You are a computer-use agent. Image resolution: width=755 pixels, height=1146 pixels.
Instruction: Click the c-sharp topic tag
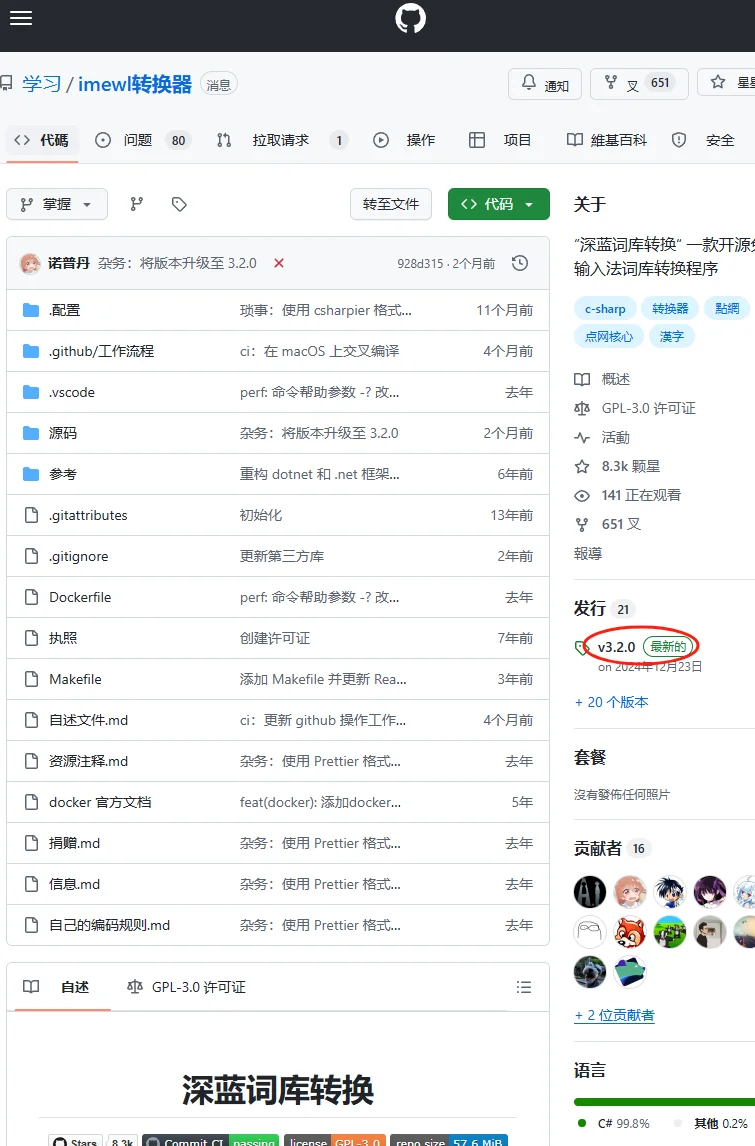pos(605,308)
